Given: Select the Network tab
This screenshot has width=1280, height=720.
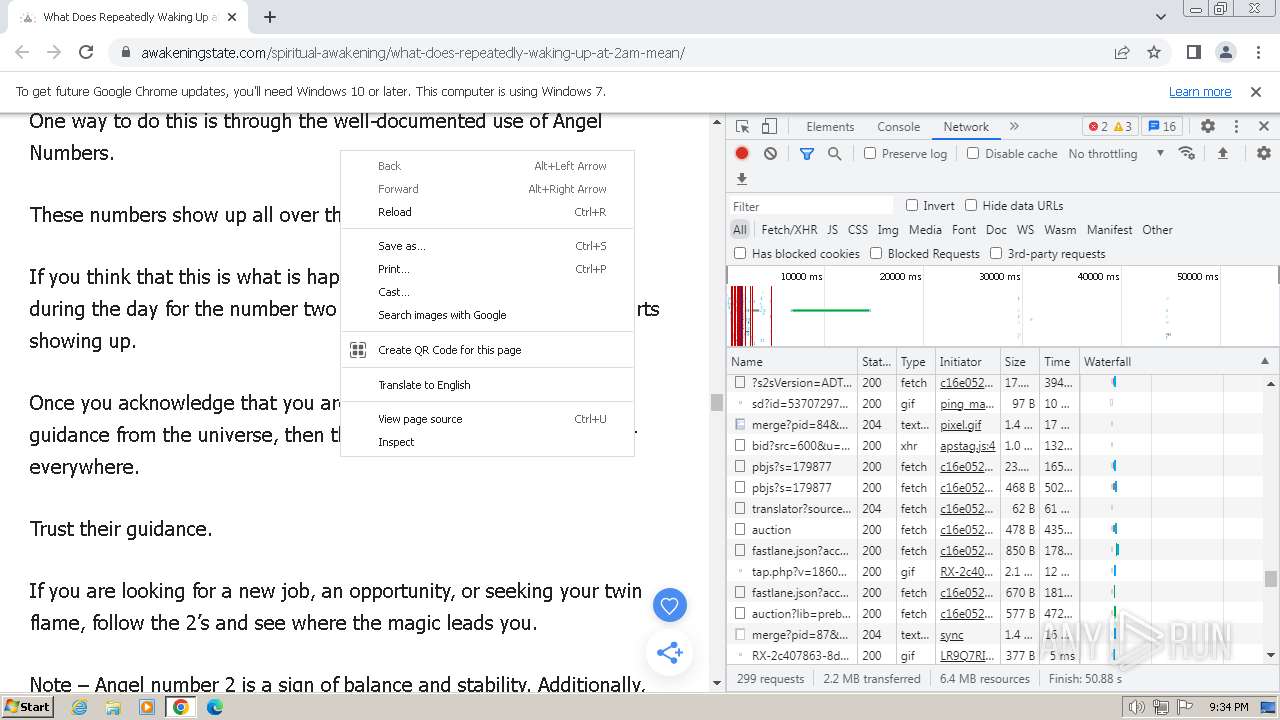Looking at the screenshot, I should (x=966, y=127).
